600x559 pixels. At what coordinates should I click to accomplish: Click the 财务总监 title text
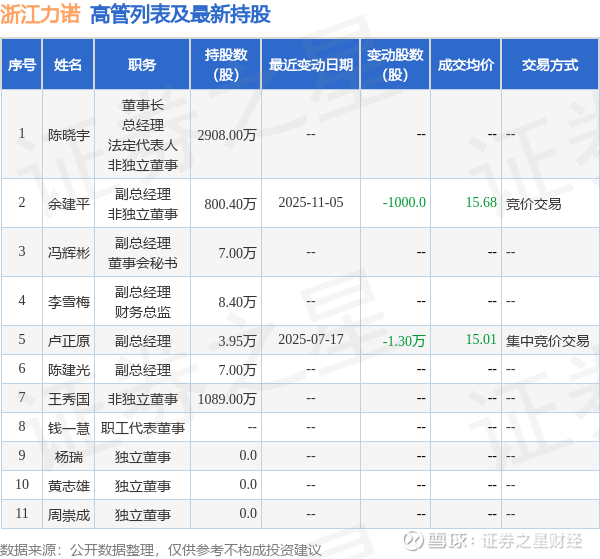[x=142, y=312]
